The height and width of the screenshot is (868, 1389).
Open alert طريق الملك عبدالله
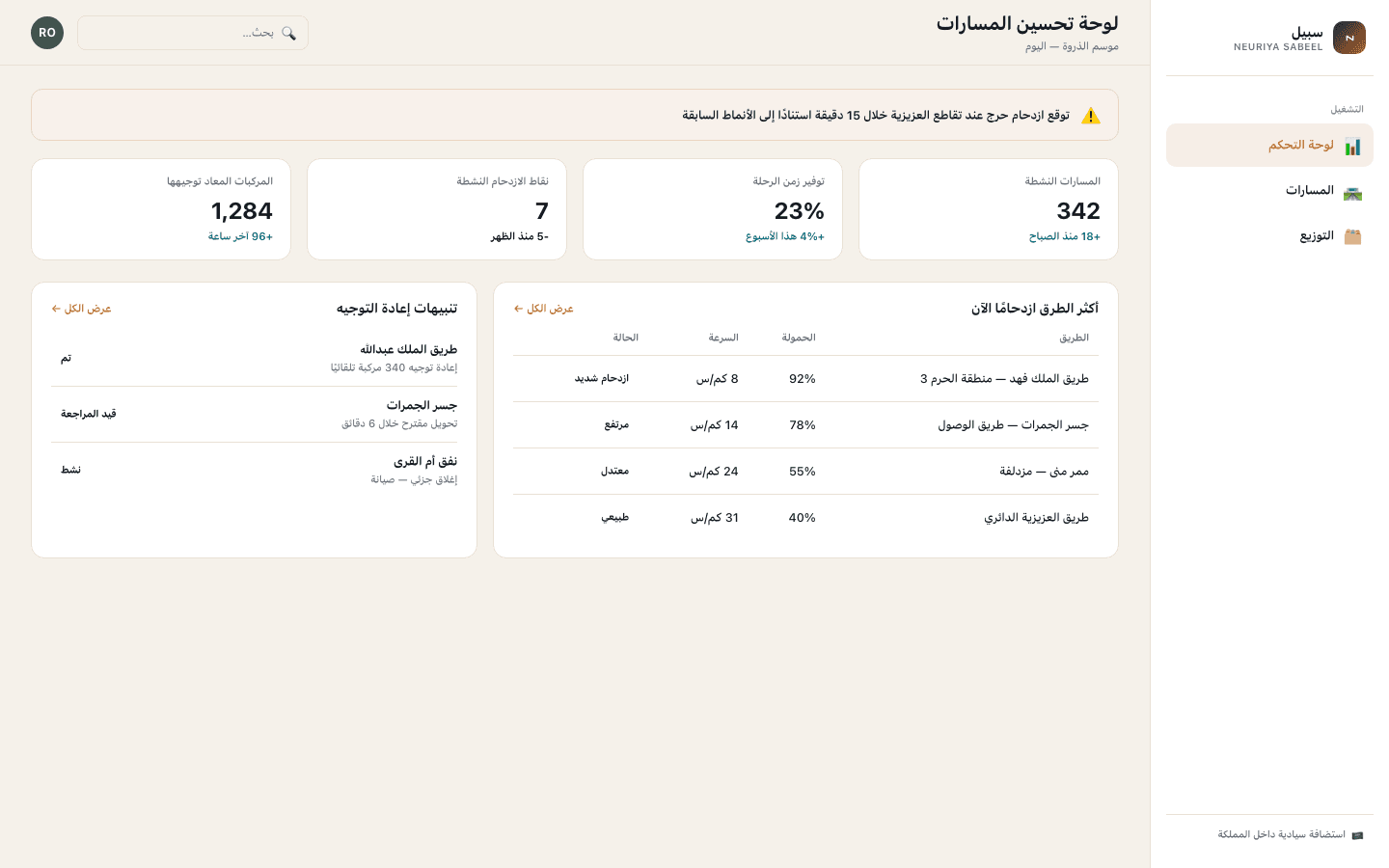[255, 358]
